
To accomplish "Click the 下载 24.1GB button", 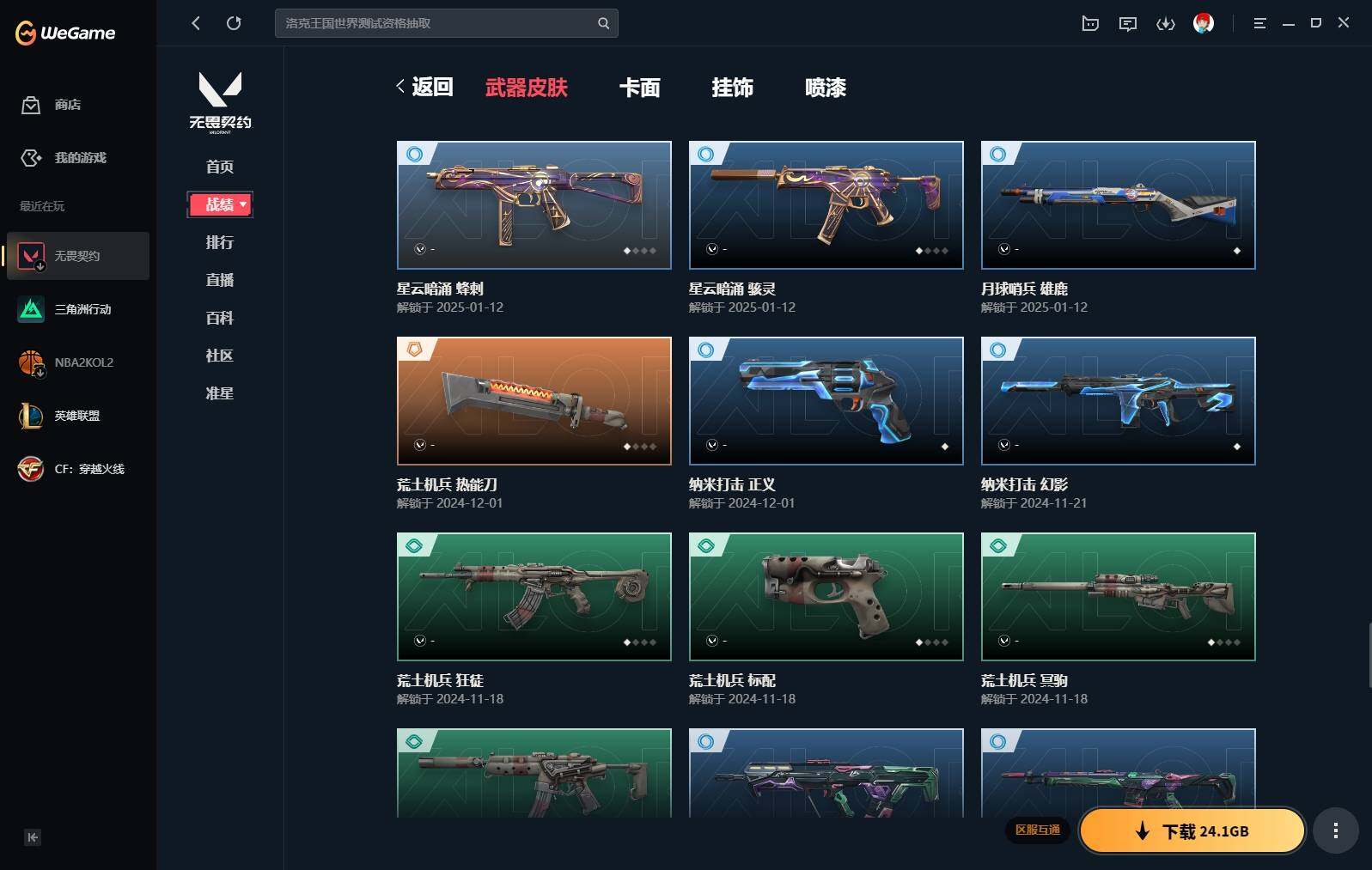I will click(x=1192, y=830).
